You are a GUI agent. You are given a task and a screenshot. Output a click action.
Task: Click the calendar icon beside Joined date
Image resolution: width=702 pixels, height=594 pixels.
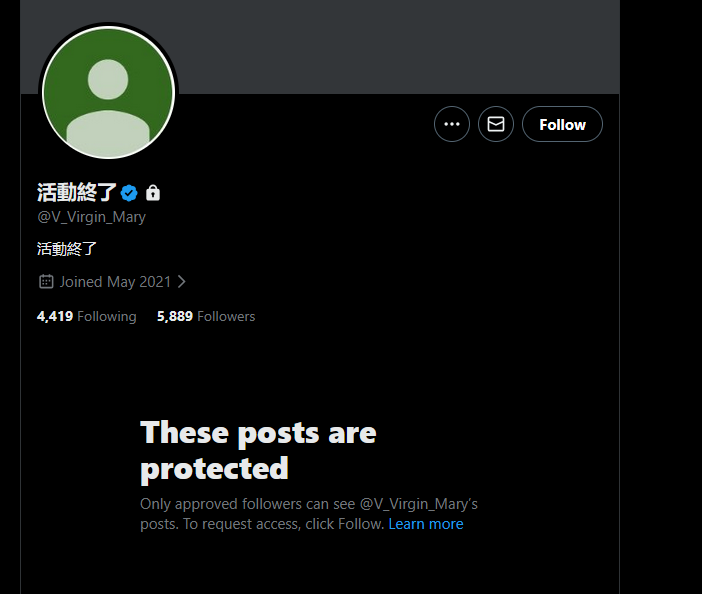[x=46, y=282]
